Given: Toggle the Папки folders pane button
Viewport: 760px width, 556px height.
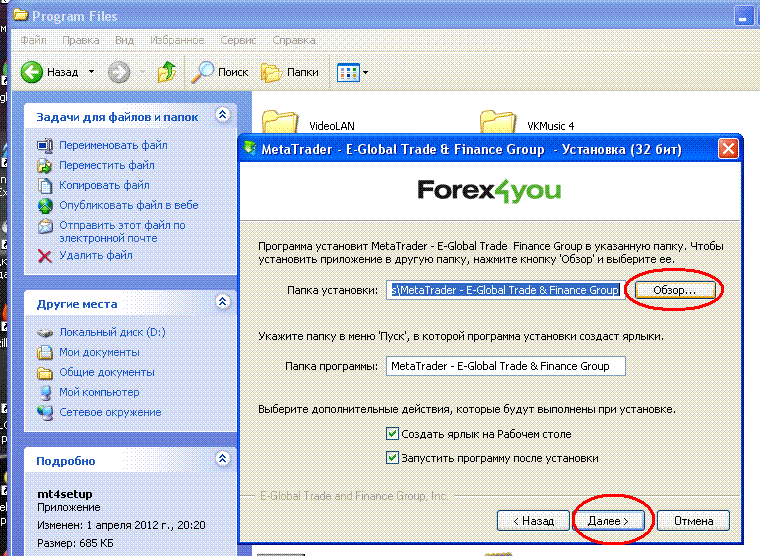Looking at the screenshot, I should tap(290, 72).
